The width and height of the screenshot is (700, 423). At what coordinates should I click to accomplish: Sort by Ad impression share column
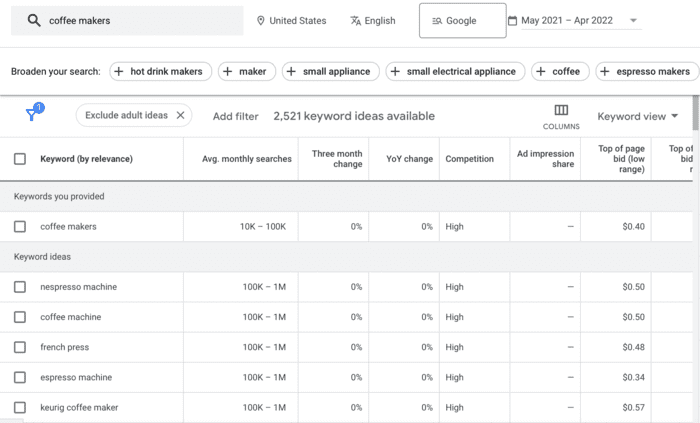546,159
